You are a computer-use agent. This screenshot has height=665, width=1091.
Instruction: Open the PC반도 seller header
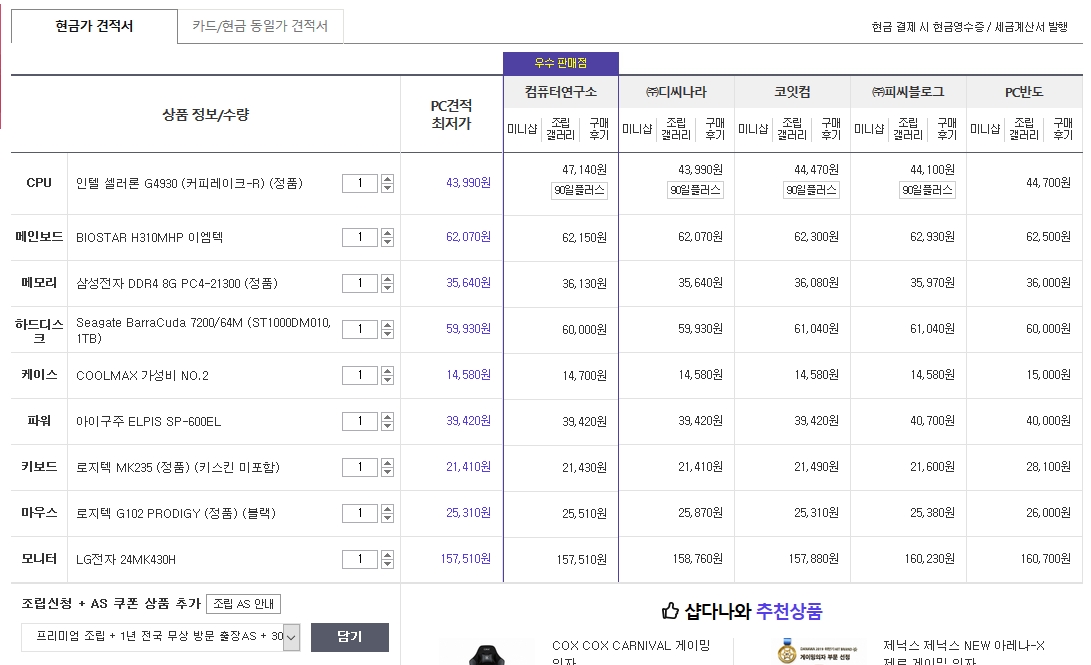click(1024, 92)
